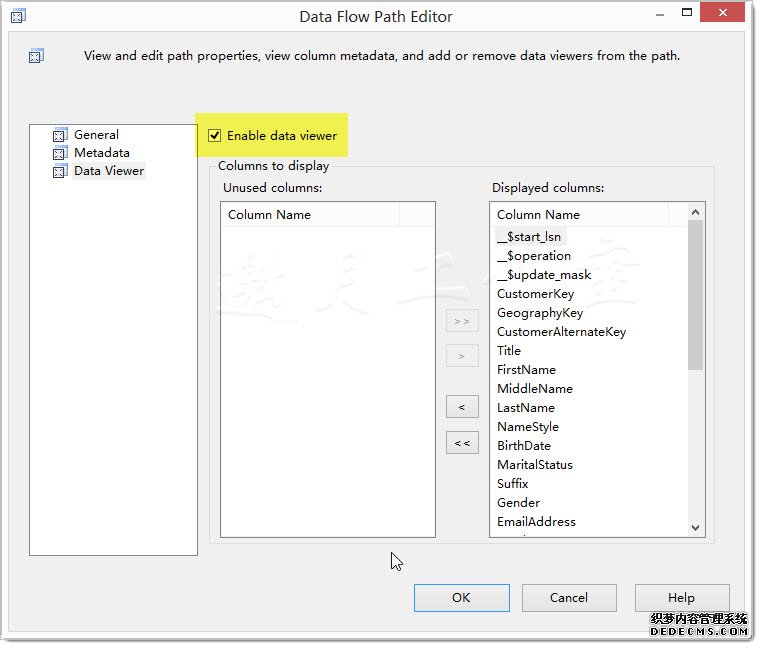Select EmailAddress in displayed columns

tap(536, 521)
